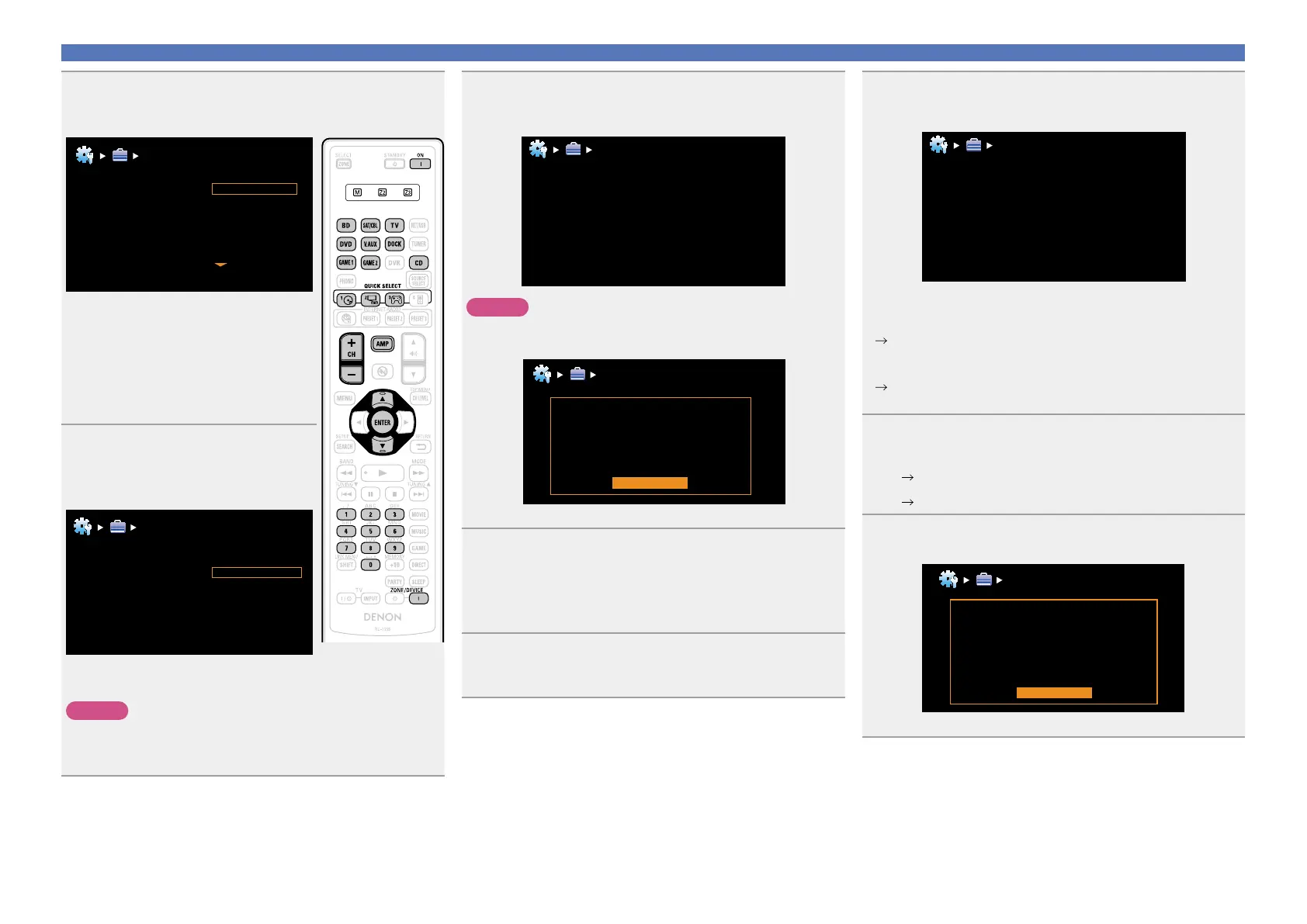The height and width of the screenshot is (924, 1307).
Task: Click the SEARCH button on remote
Action: click(345, 446)
